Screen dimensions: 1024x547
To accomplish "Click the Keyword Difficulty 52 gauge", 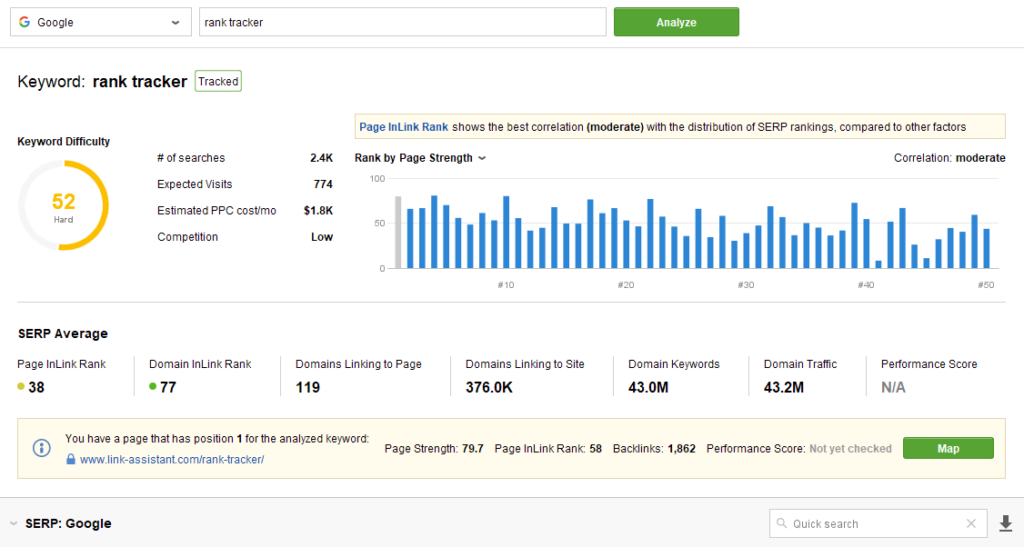I will coord(63,204).
